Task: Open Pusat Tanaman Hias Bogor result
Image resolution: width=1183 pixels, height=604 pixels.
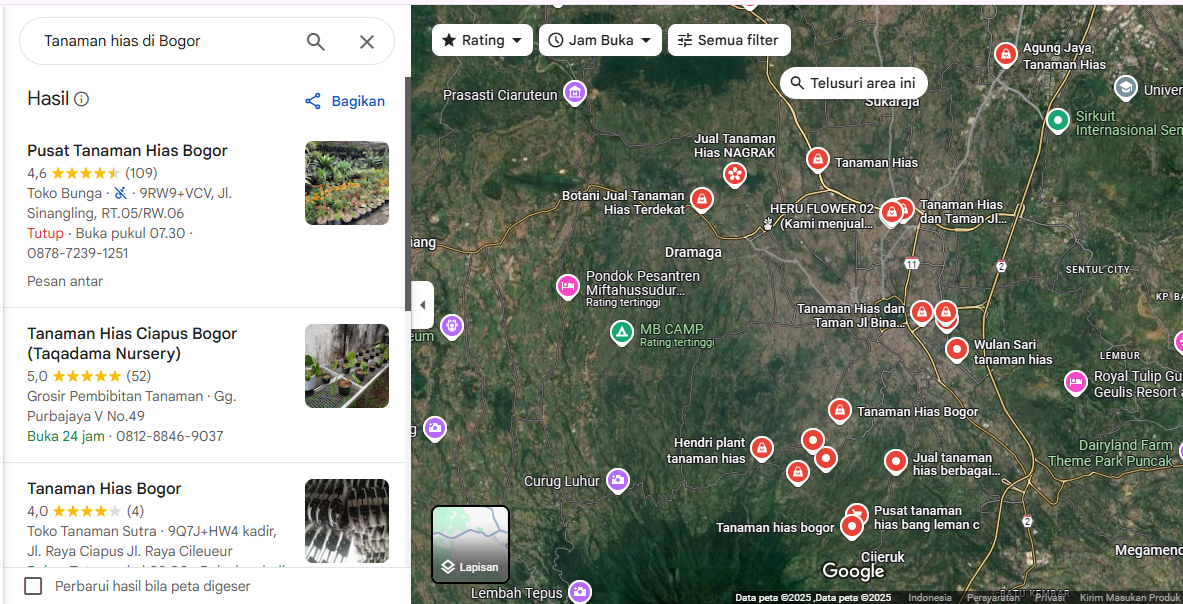Action: pos(128,150)
